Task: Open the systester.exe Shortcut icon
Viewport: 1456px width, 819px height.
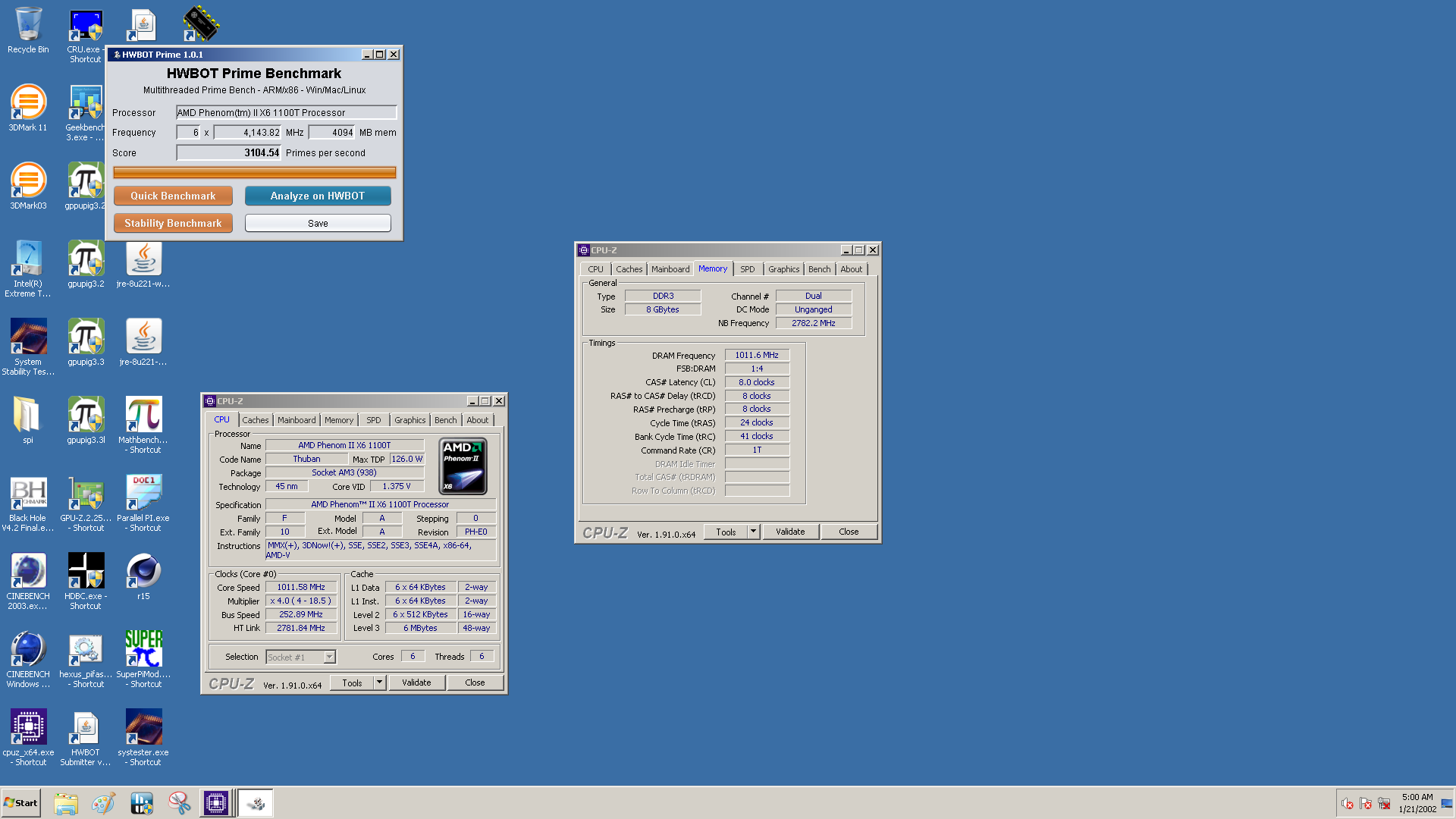Action: [x=143, y=737]
